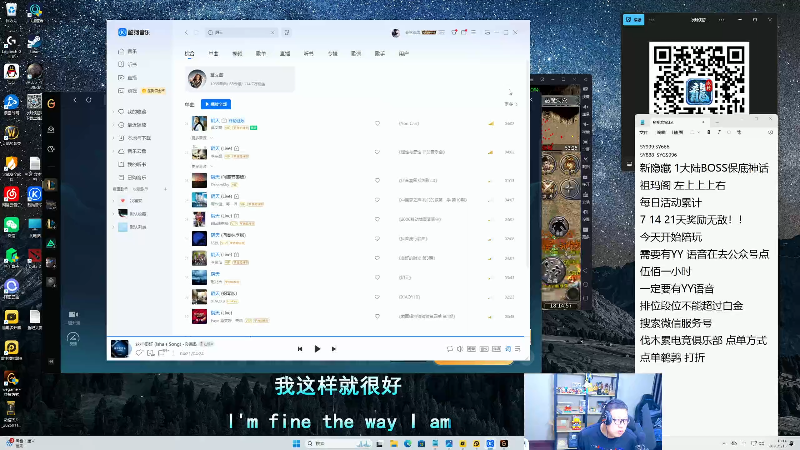800x450 pixels.
Task: Open the house-icon home item in Kugou sidebar
Action: click(128, 51)
